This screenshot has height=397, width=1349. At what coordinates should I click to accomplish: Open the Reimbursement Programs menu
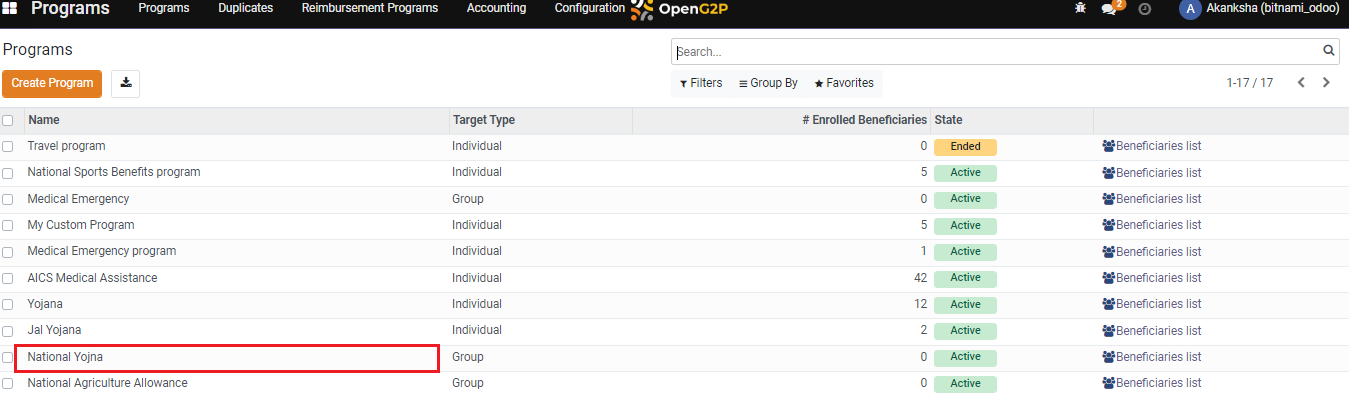370,8
